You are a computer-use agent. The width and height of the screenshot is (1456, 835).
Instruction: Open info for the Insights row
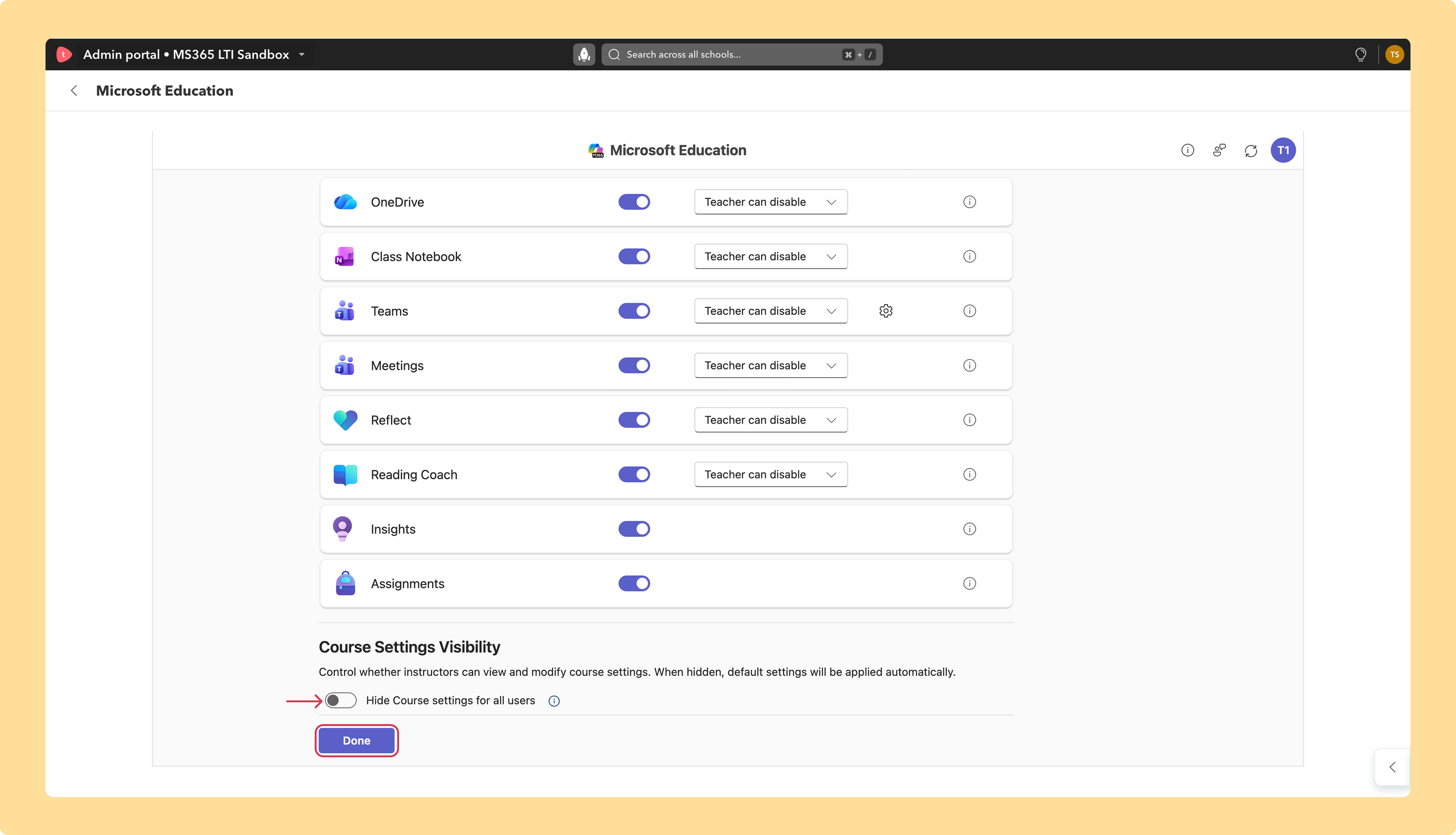coord(969,529)
